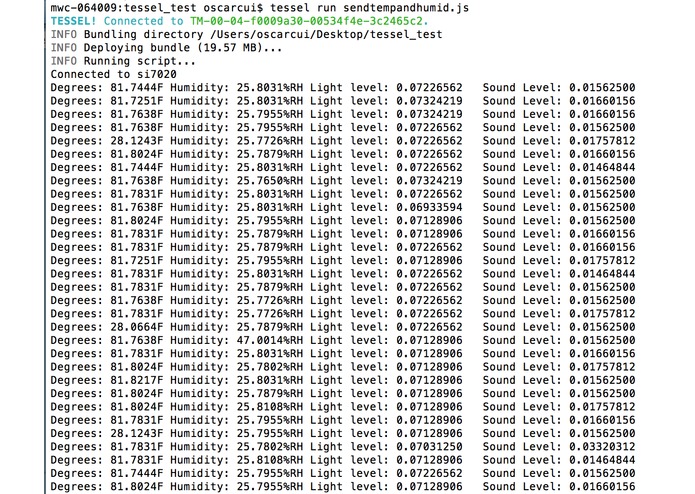Click the Sound Level value 0.03320312

pyautogui.click(x=602, y=446)
